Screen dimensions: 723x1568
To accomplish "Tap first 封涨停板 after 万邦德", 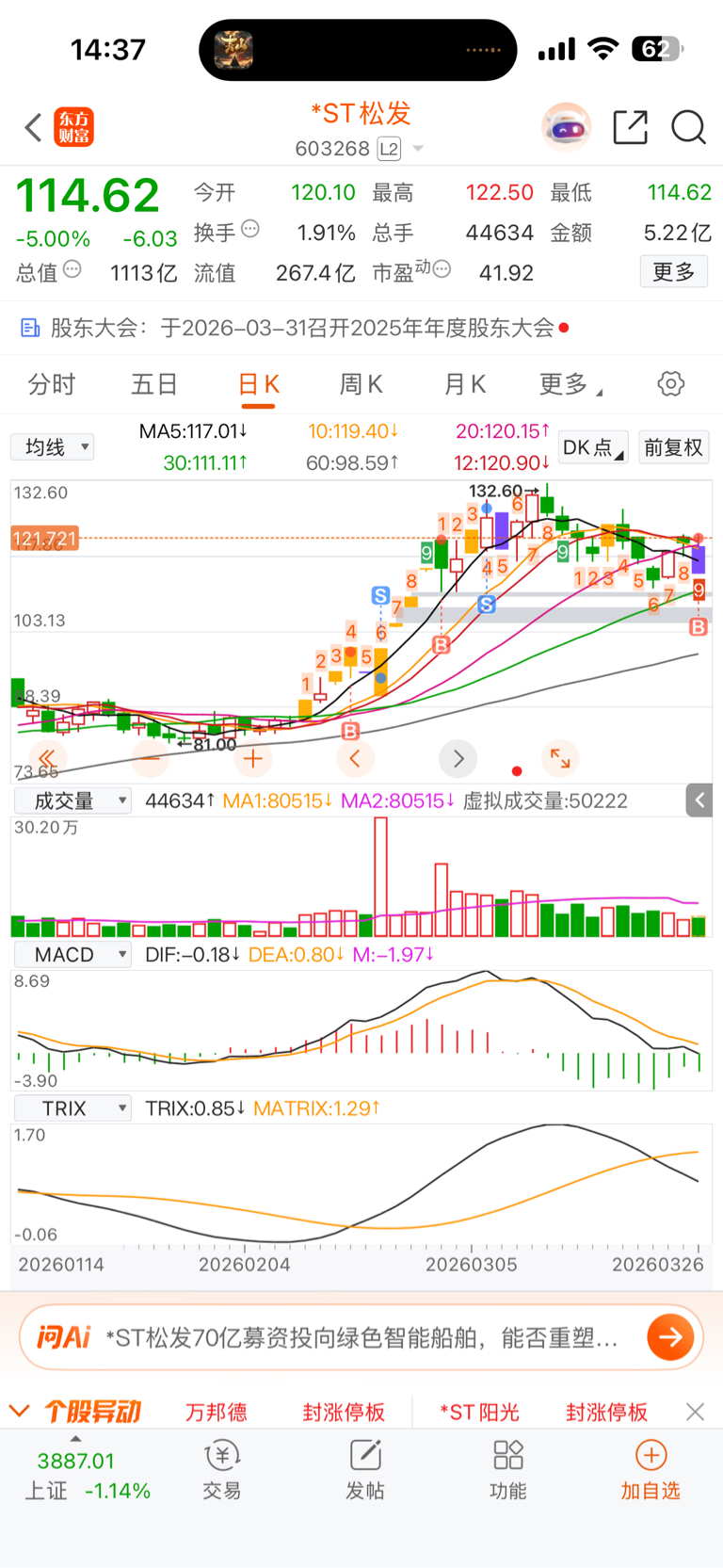I will [x=344, y=1412].
